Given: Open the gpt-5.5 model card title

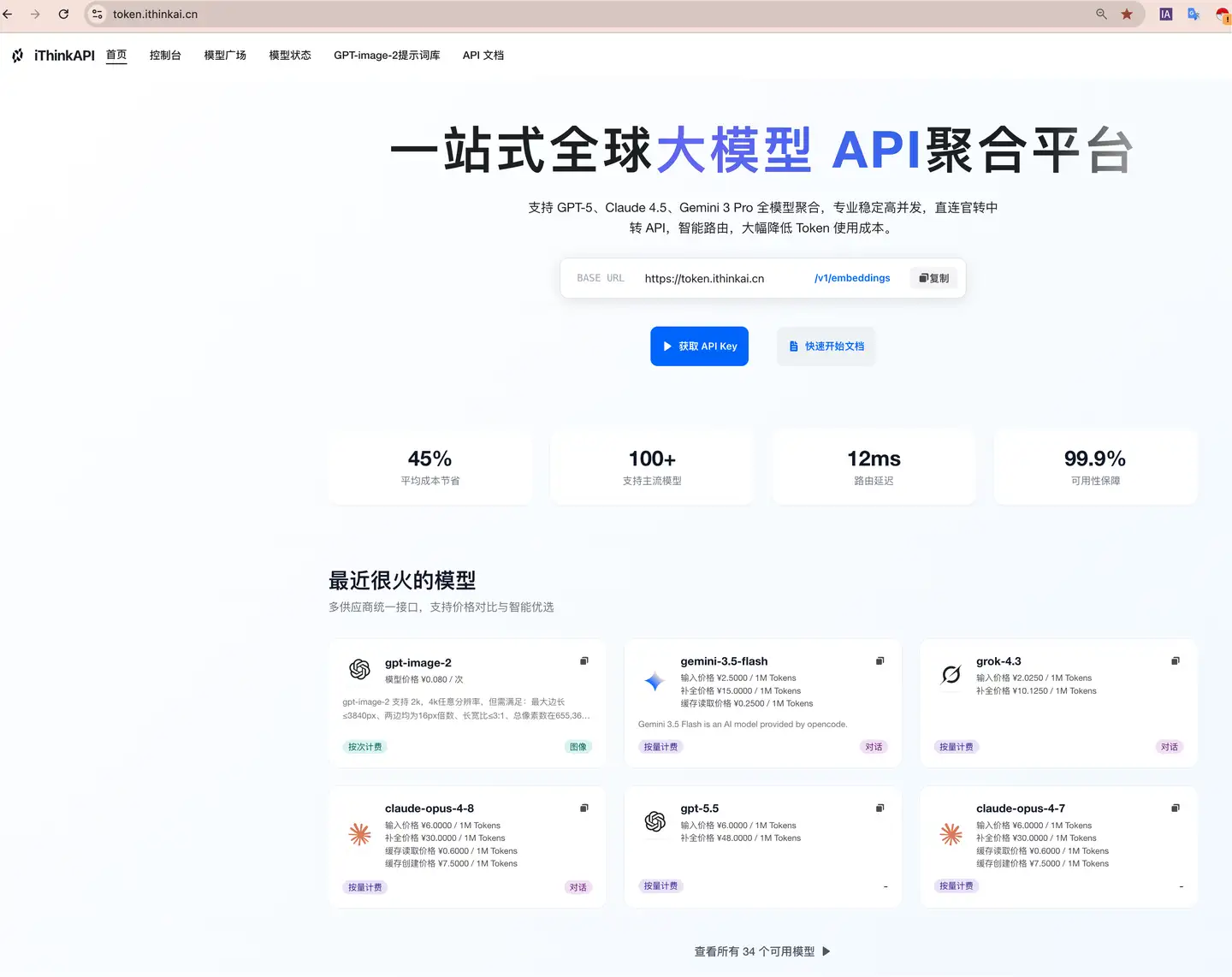Looking at the screenshot, I should pos(700,808).
